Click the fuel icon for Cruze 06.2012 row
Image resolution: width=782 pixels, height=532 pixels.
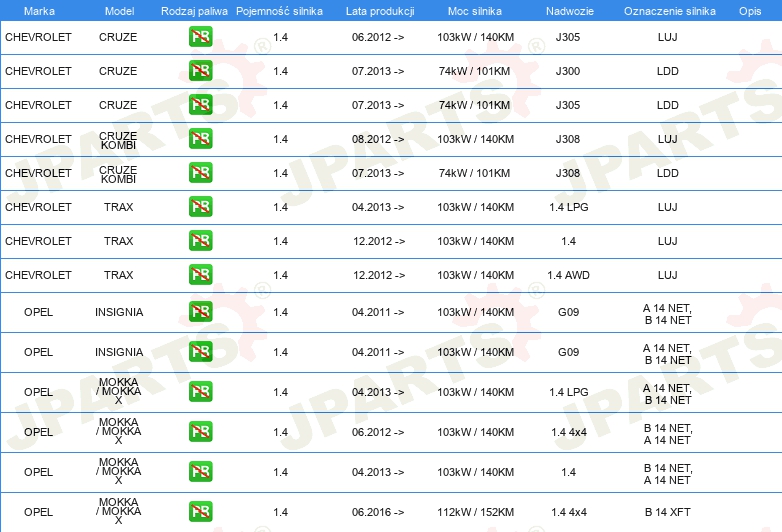coord(200,37)
